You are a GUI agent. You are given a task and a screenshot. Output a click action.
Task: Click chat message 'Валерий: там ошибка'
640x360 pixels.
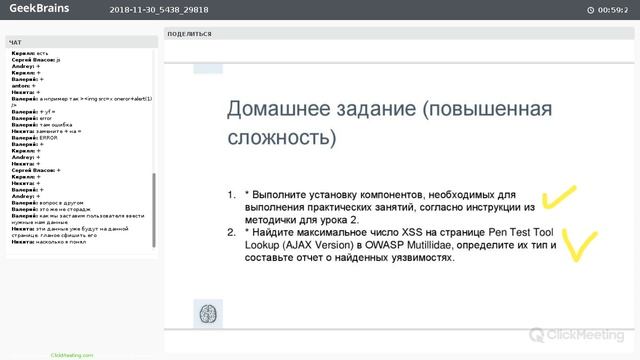tap(42, 124)
